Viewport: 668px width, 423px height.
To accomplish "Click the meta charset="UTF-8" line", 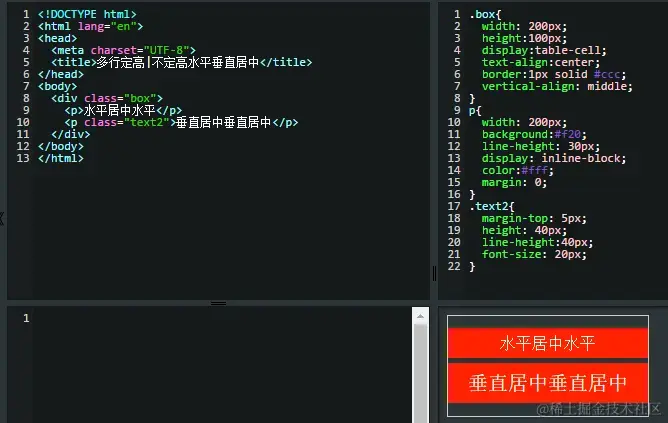I will click(x=124, y=50).
